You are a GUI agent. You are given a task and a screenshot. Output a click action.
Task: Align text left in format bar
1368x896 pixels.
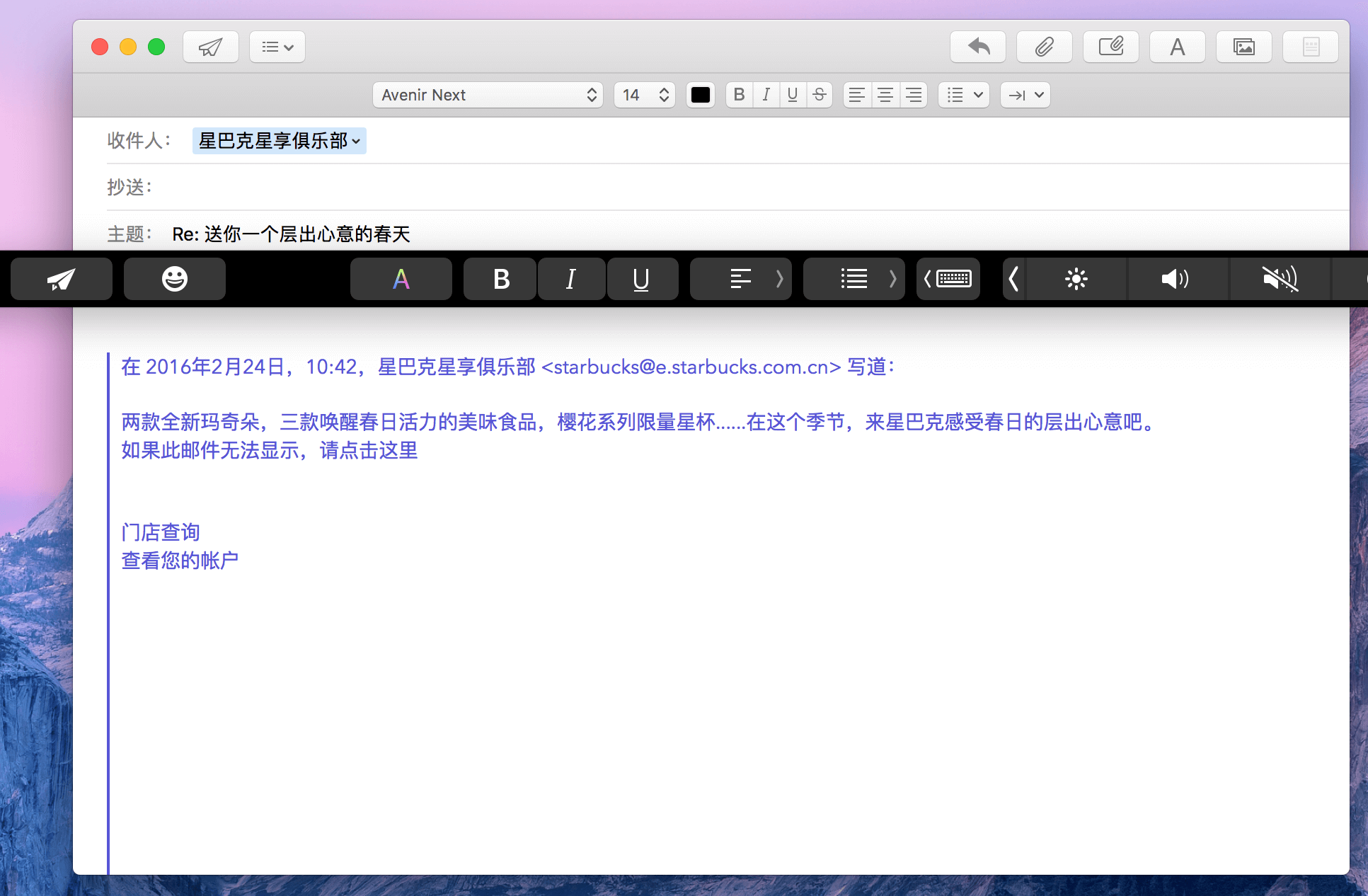click(857, 95)
